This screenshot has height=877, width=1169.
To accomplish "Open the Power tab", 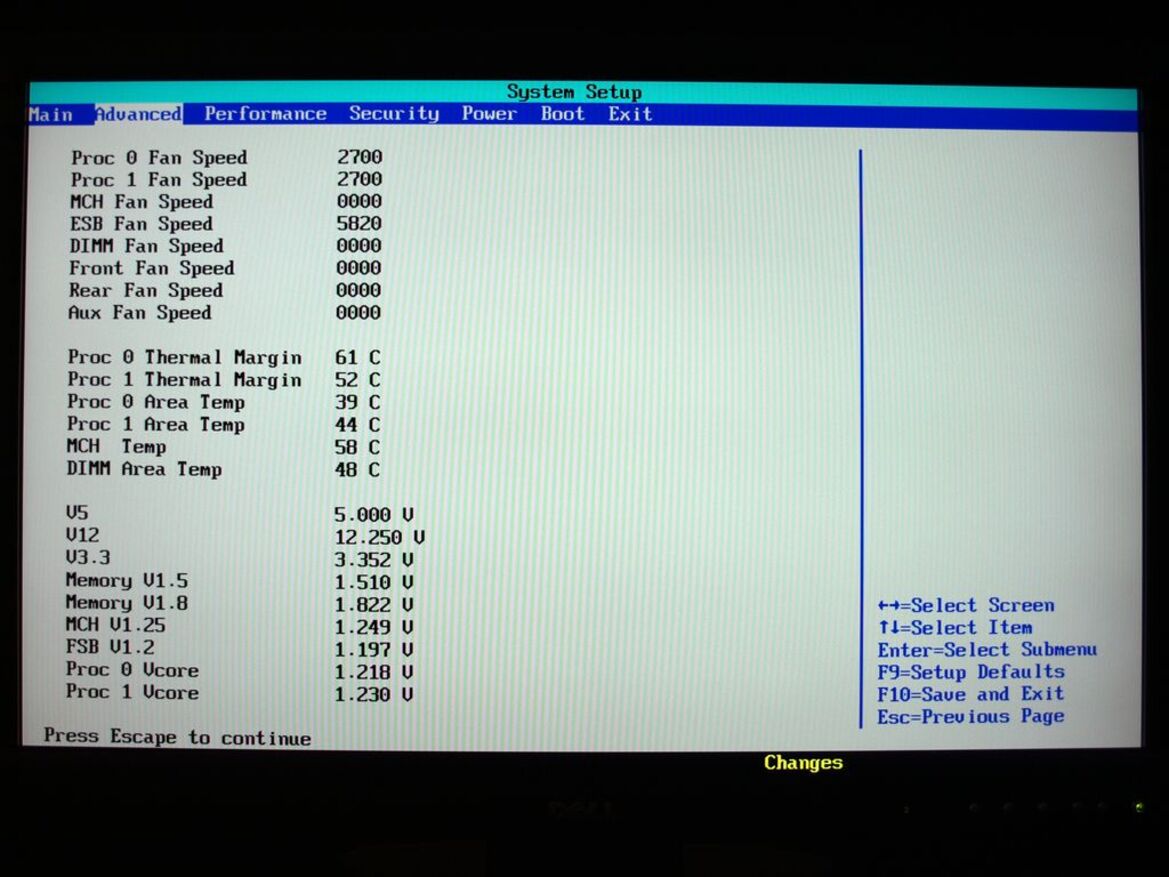I will pos(489,113).
